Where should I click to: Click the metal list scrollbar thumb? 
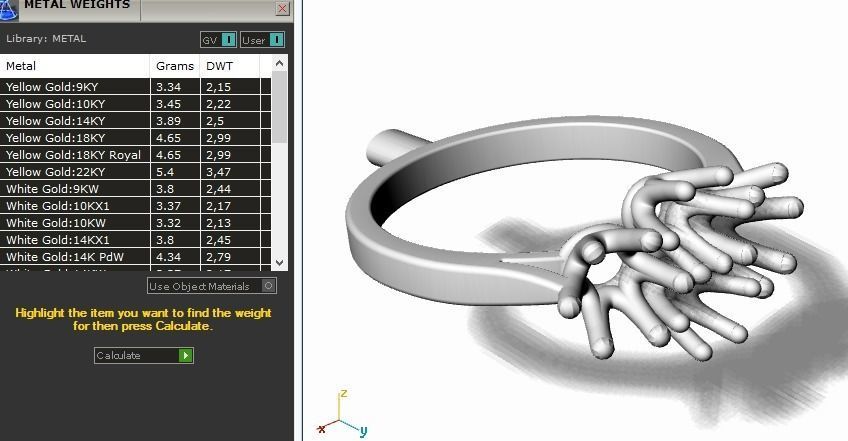[279, 107]
